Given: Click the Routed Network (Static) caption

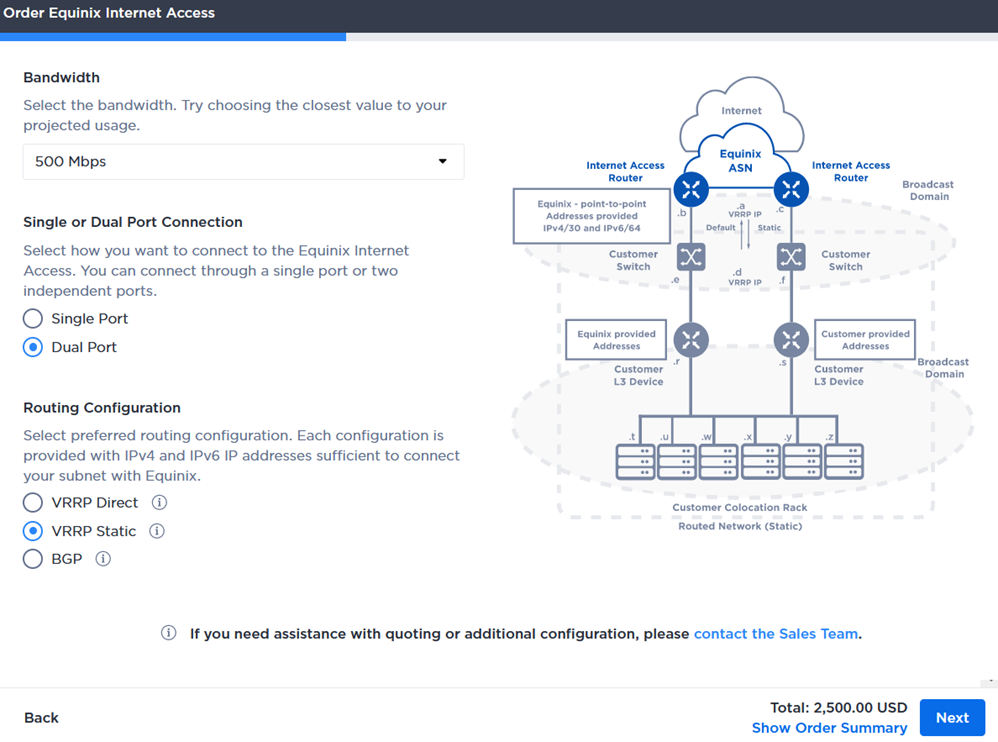Looking at the screenshot, I should point(740,526).
